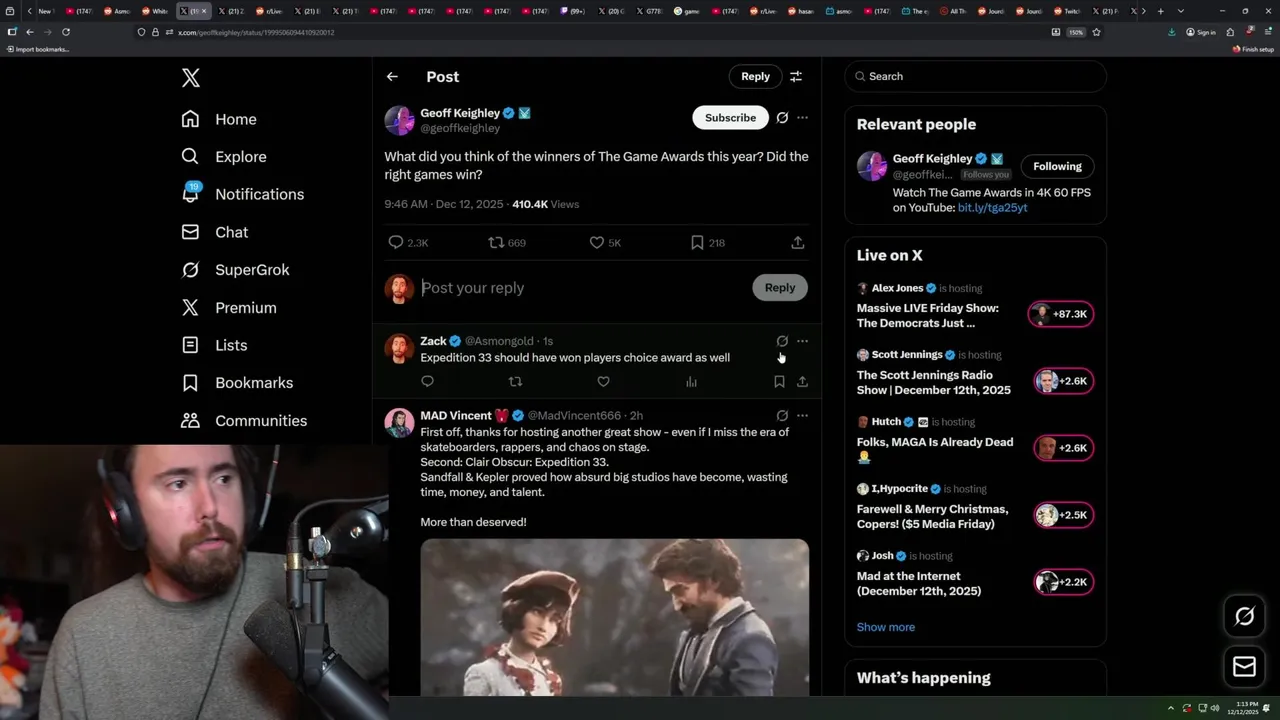Click Grok icon on Geoff Keighley's post

pos(782,117)
